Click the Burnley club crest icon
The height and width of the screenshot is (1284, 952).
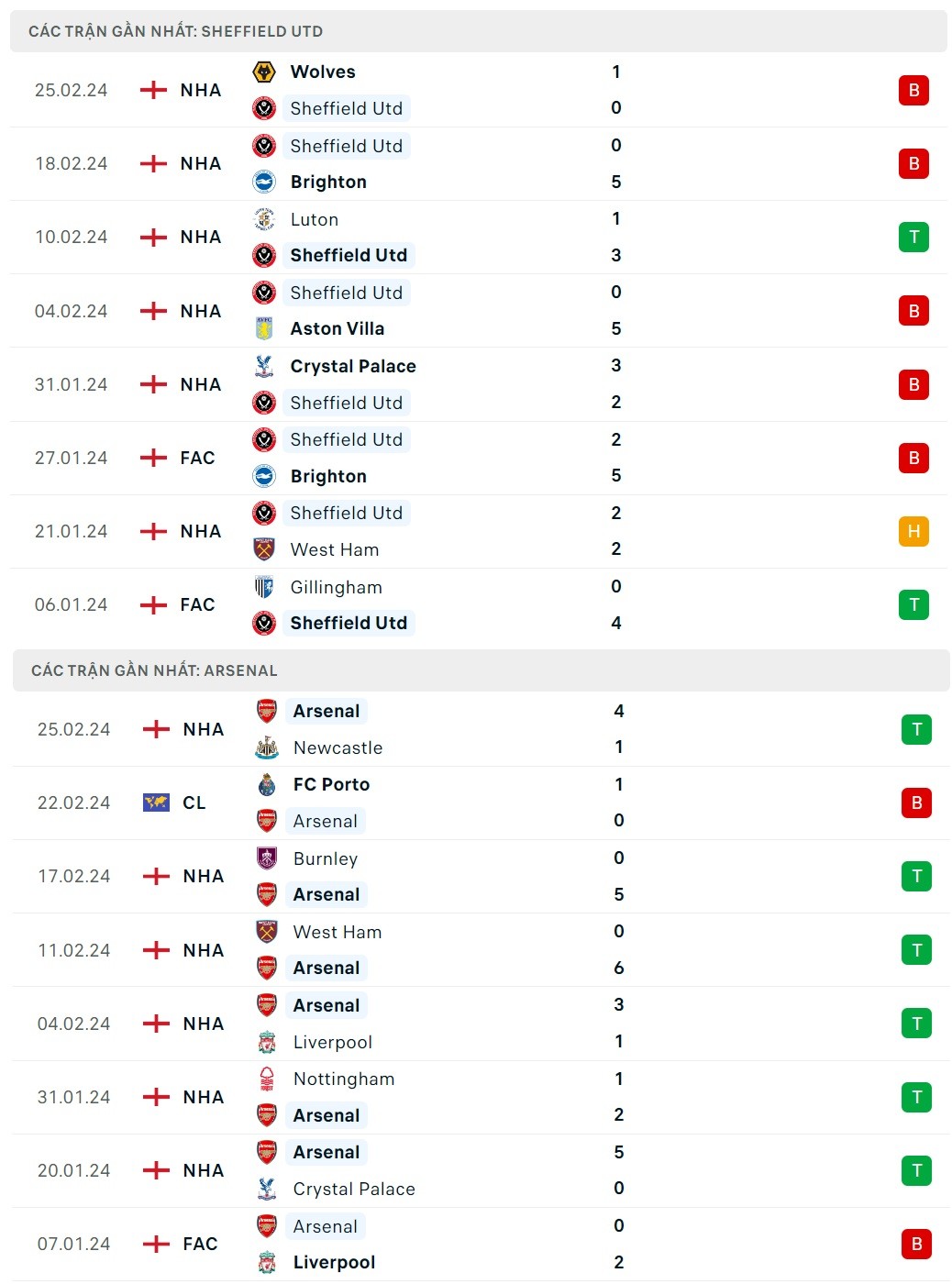[x=267, y=858]
